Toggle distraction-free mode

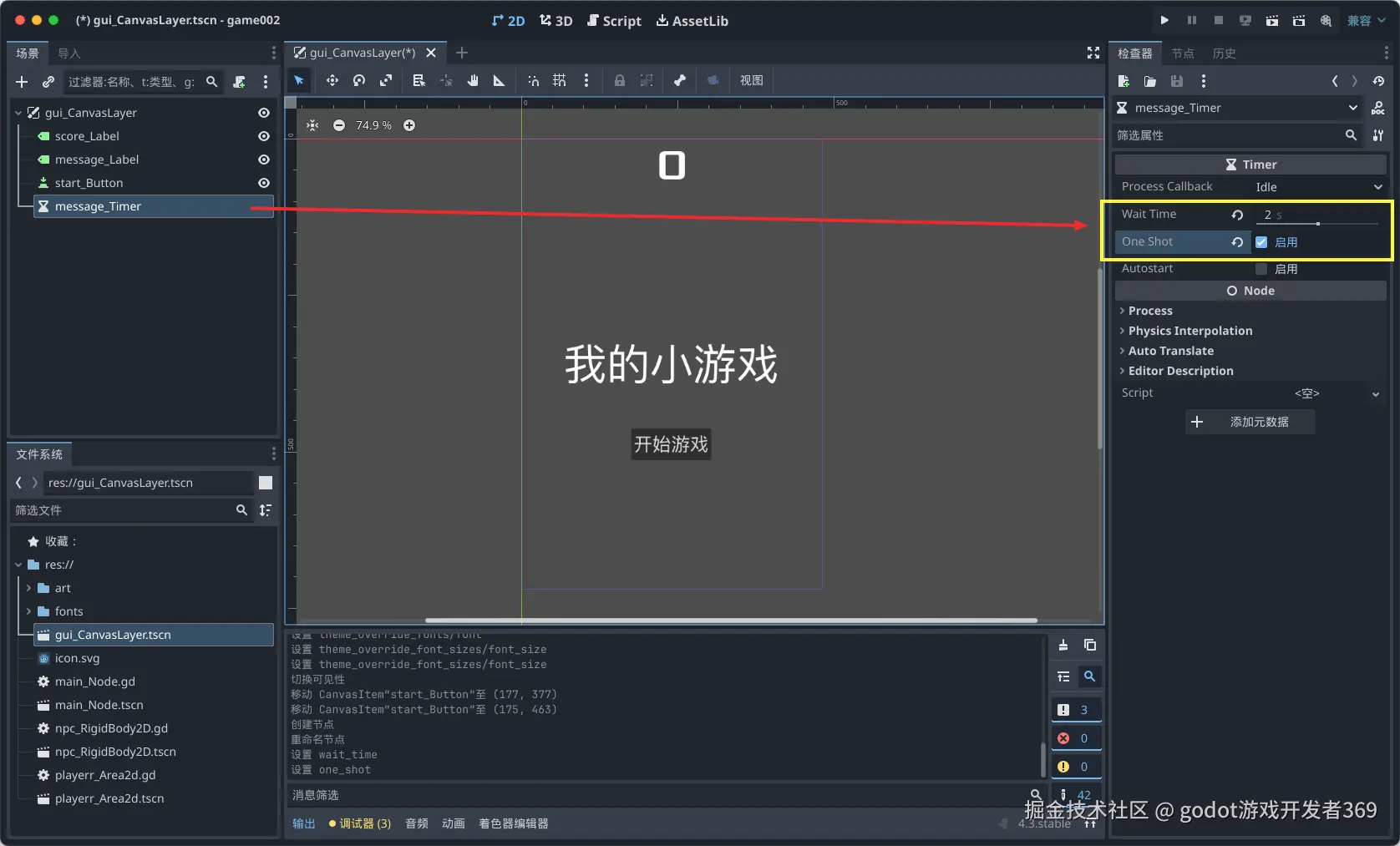coord(1093,53)
